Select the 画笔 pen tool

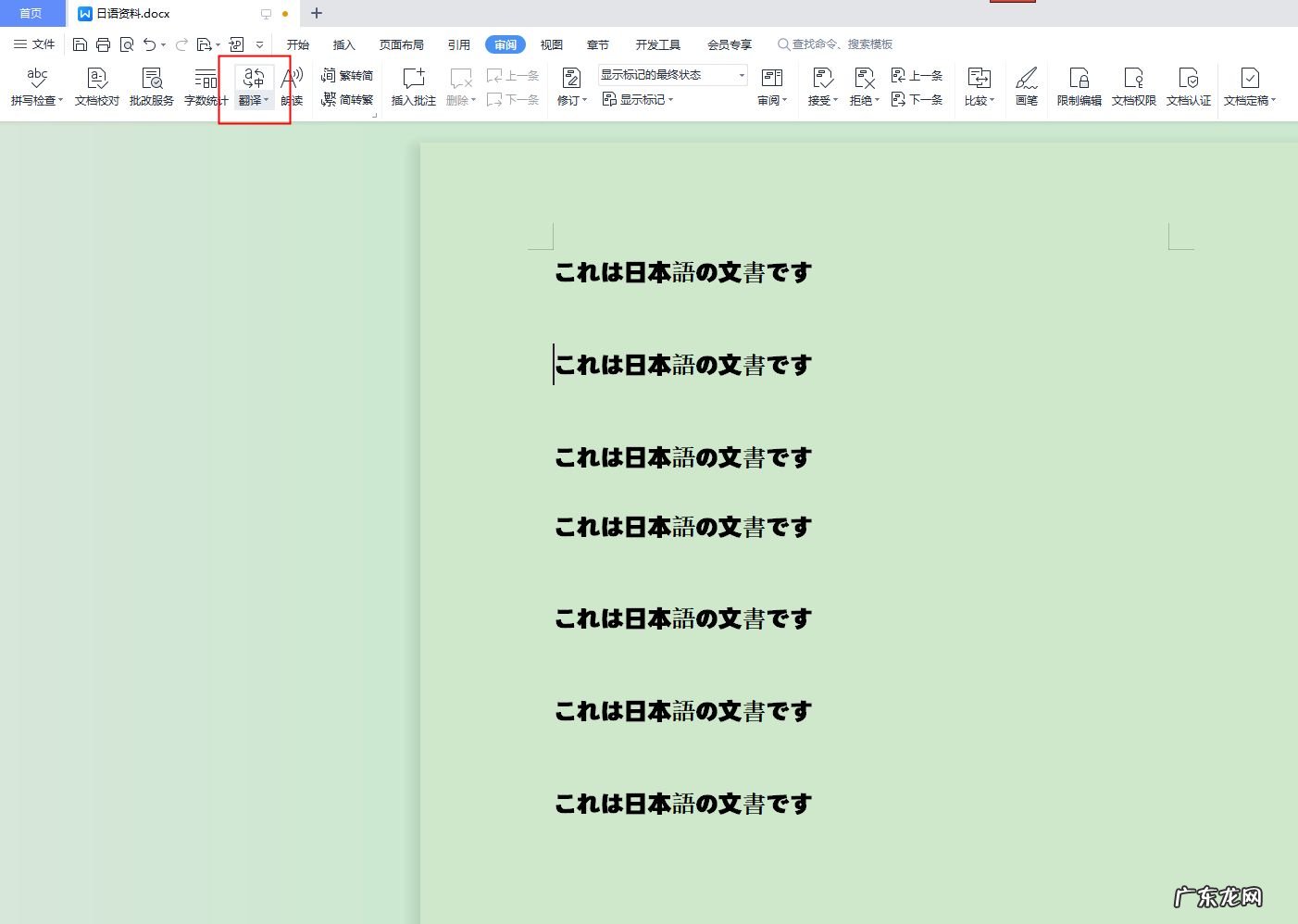(x=1026, y=86)
